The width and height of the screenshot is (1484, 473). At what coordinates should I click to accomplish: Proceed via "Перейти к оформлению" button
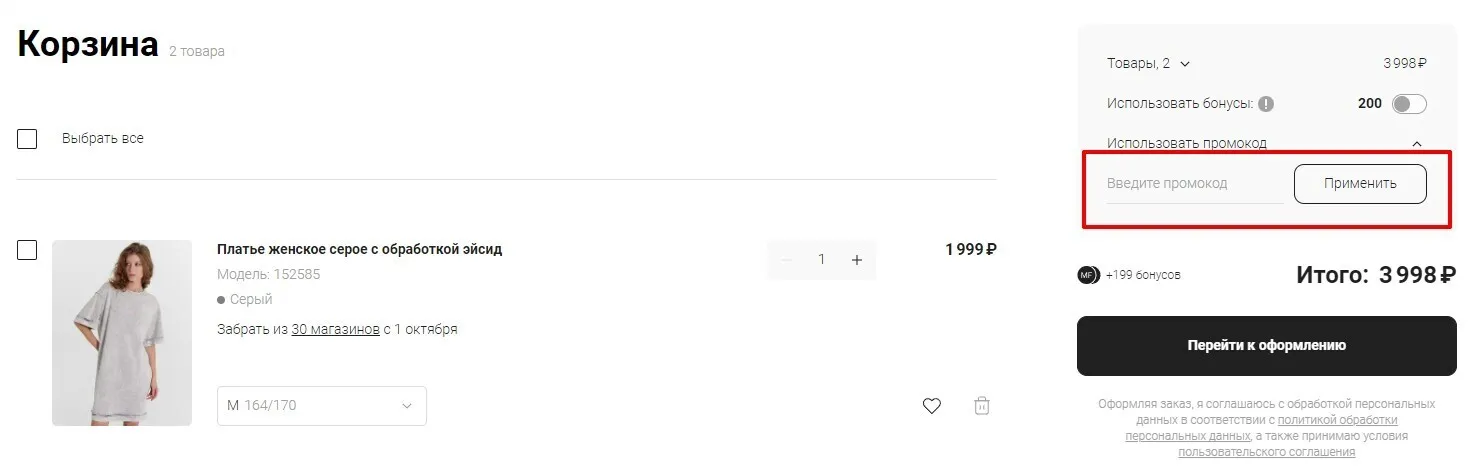coord(1267,346)
